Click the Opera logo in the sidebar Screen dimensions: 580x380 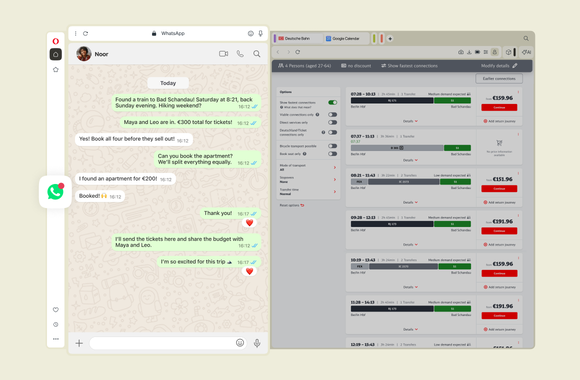(x=55, y=41)
